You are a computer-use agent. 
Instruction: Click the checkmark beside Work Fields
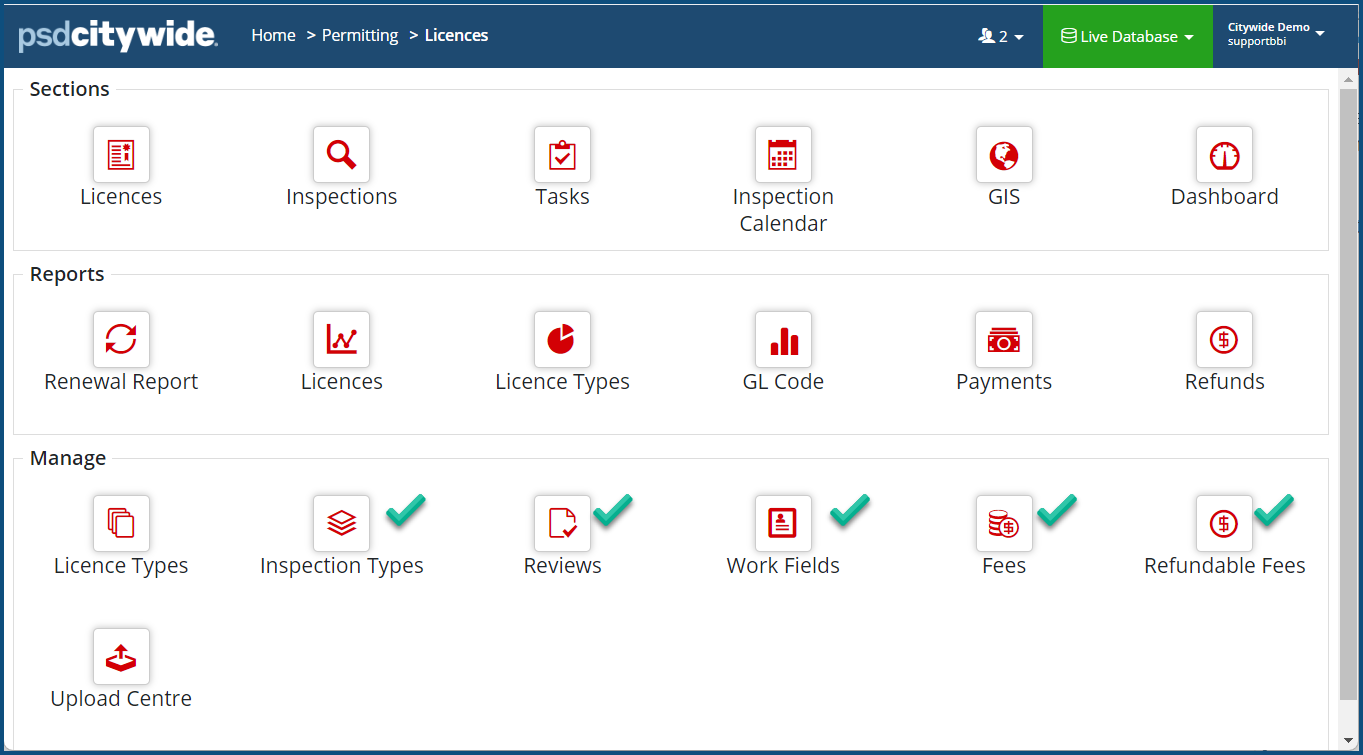point(849,510)
